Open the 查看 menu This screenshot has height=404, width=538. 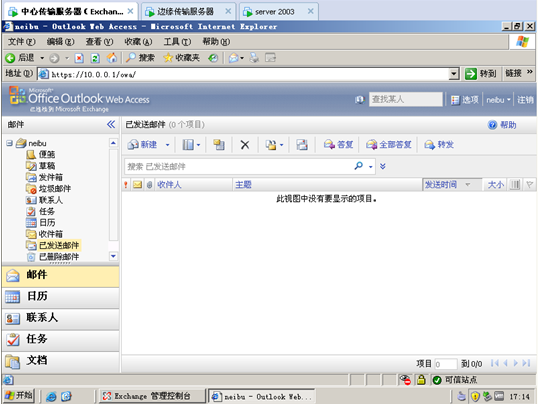tap(99, 42)
